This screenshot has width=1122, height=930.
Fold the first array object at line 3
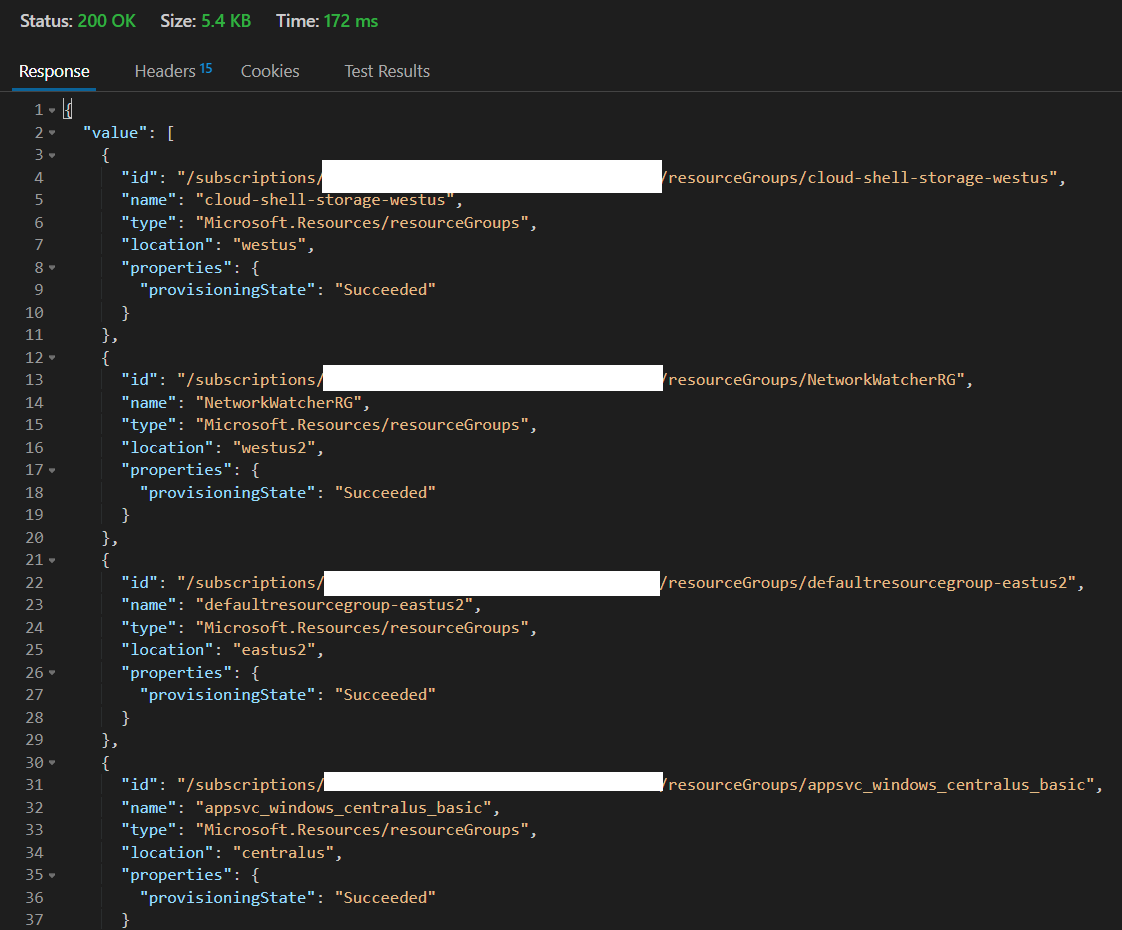tap(52, 155)
